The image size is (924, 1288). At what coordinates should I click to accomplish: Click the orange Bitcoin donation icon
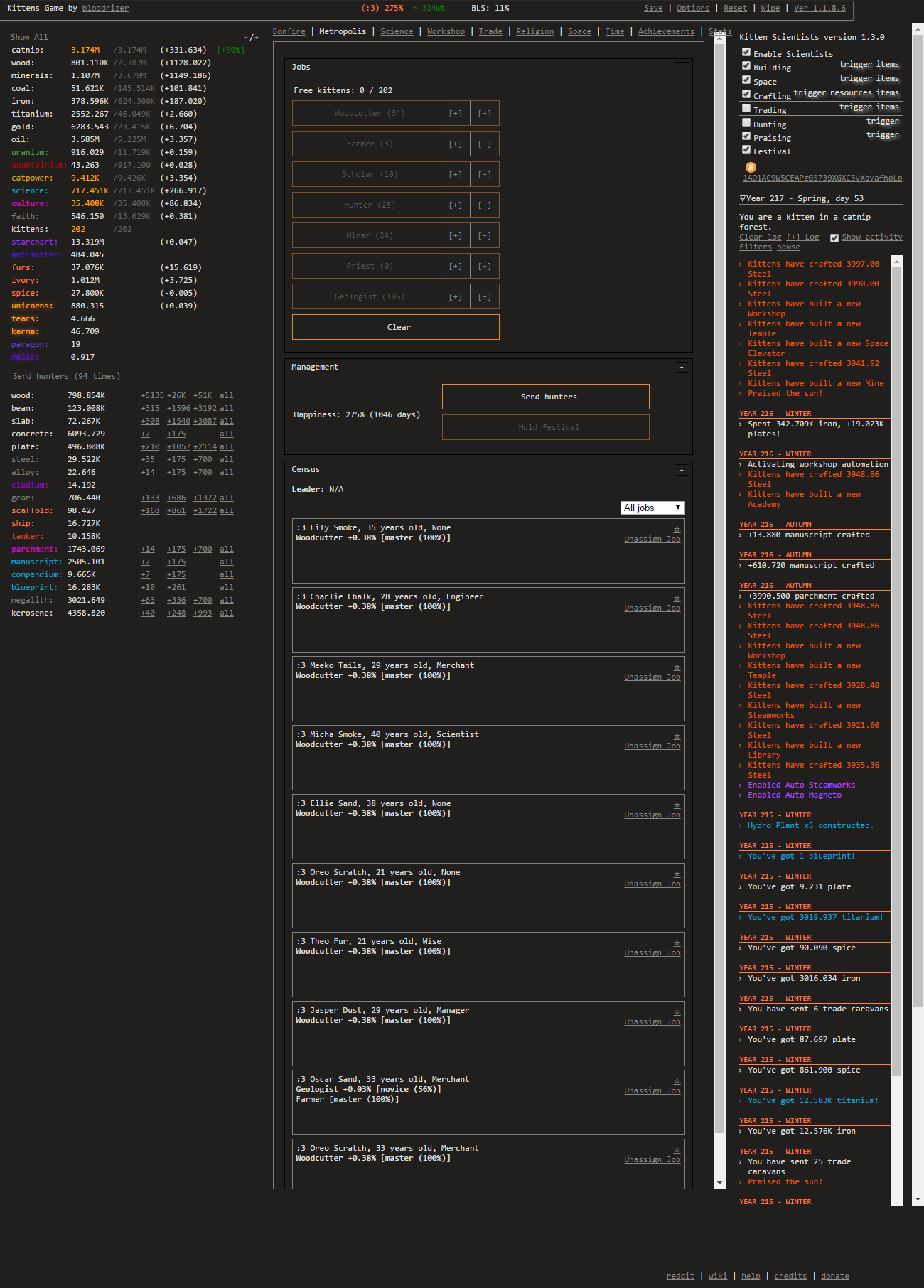pyautogui.click(x=751, y=167)
